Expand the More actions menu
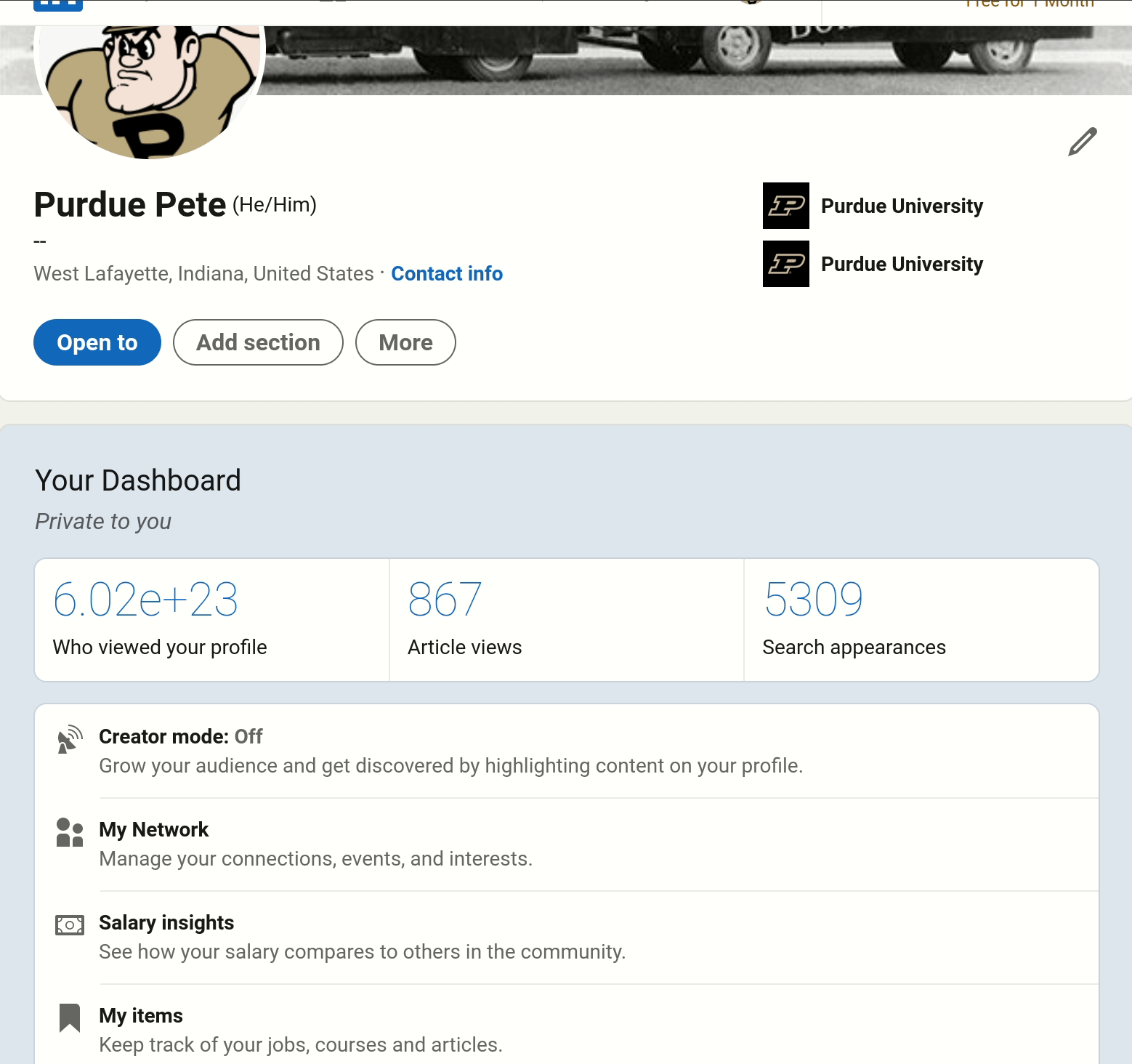1132x1064 pixels. 405,342
